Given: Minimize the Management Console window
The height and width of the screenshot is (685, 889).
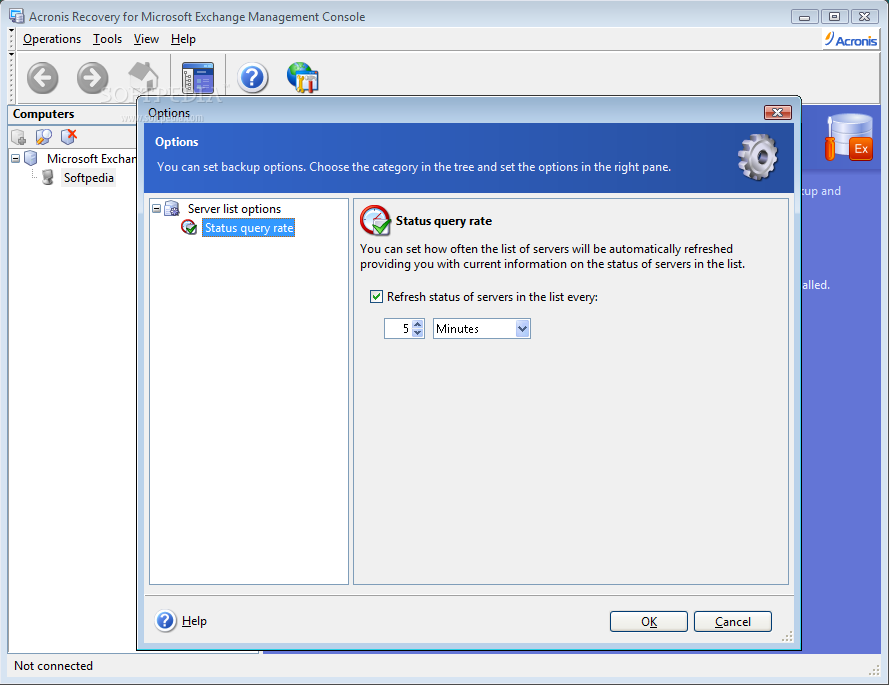Looking at the screenshot, I should (805, 16).
